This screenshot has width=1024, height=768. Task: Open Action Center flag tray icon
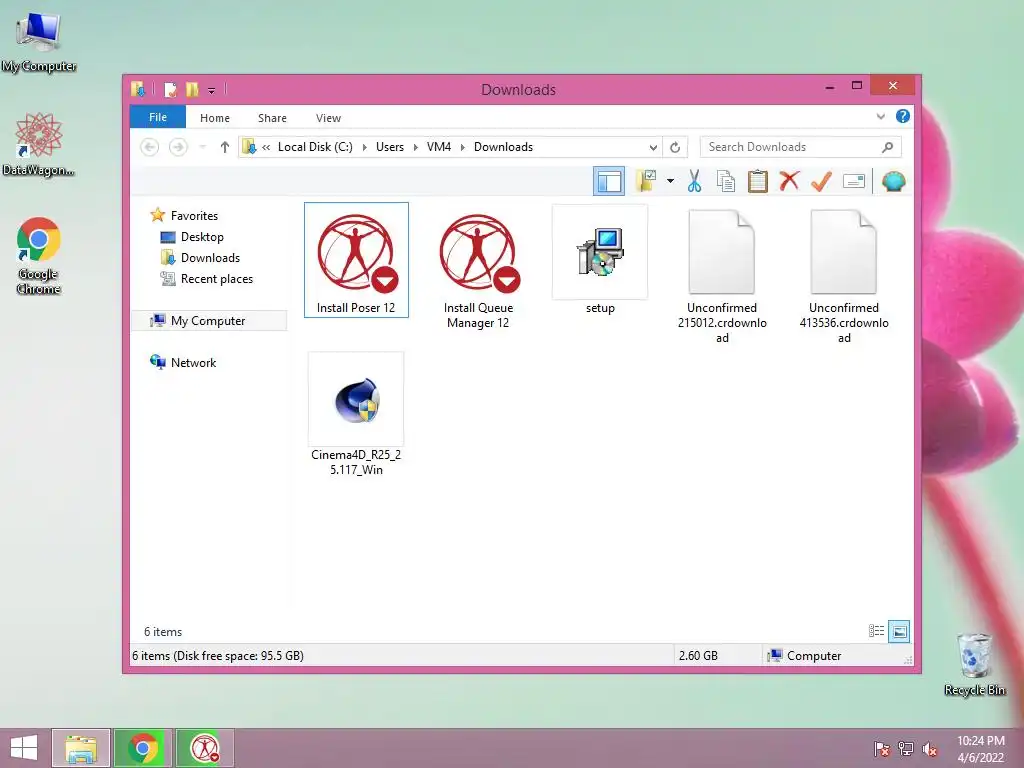882,749
